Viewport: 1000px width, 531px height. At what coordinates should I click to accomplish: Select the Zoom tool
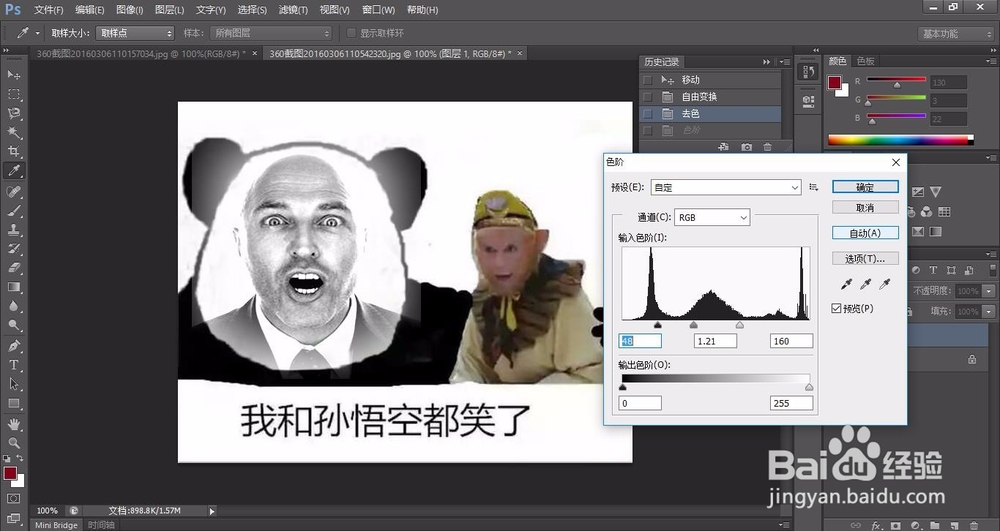coord(13,442)
